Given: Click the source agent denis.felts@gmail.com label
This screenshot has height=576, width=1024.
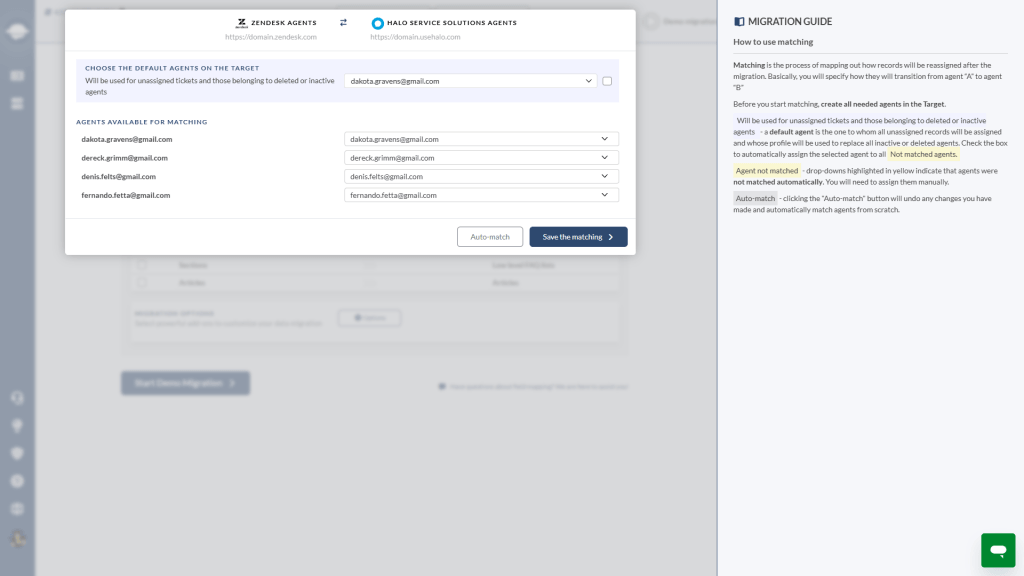Looking at the screenshot, I should tap(118, 176).
